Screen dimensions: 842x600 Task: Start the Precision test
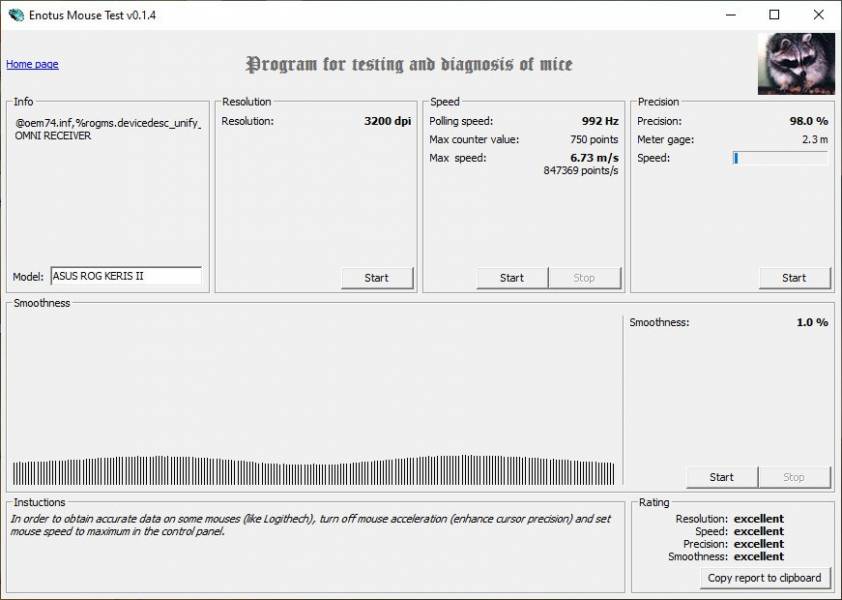pos(793,278)
